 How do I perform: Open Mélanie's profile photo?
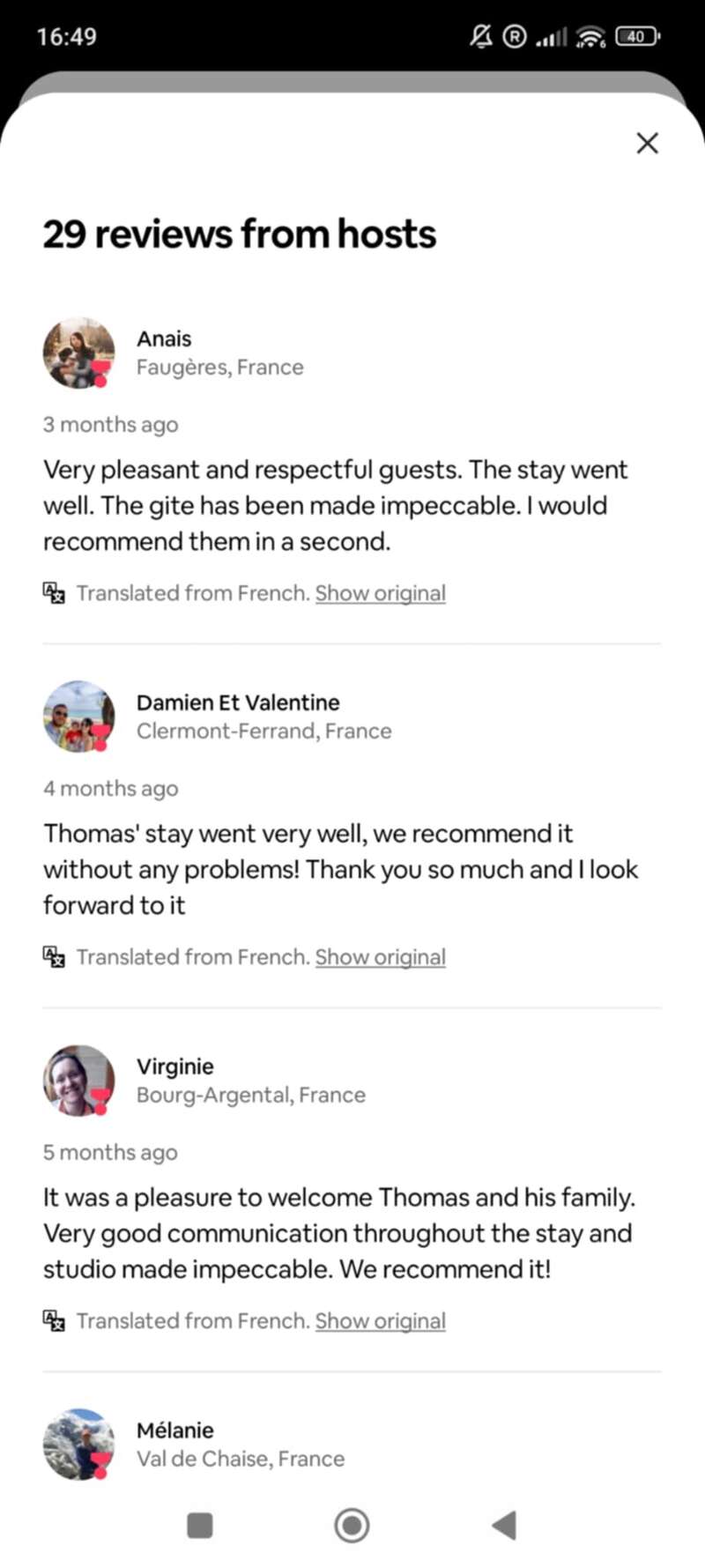point(78,1444)
